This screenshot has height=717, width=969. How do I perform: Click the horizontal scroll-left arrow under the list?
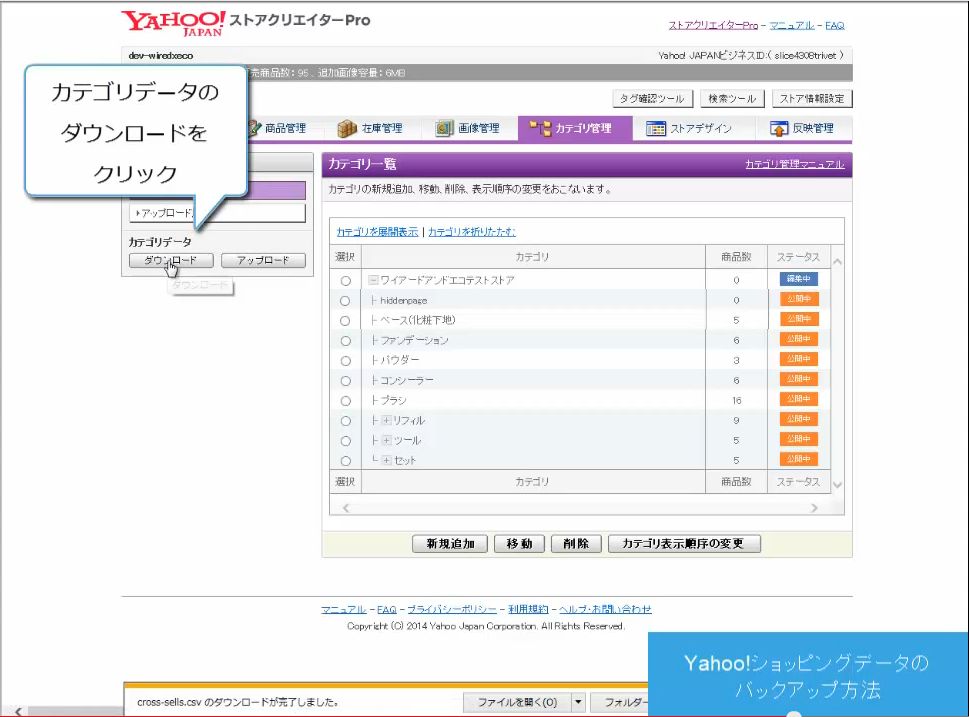pos(346,508)
